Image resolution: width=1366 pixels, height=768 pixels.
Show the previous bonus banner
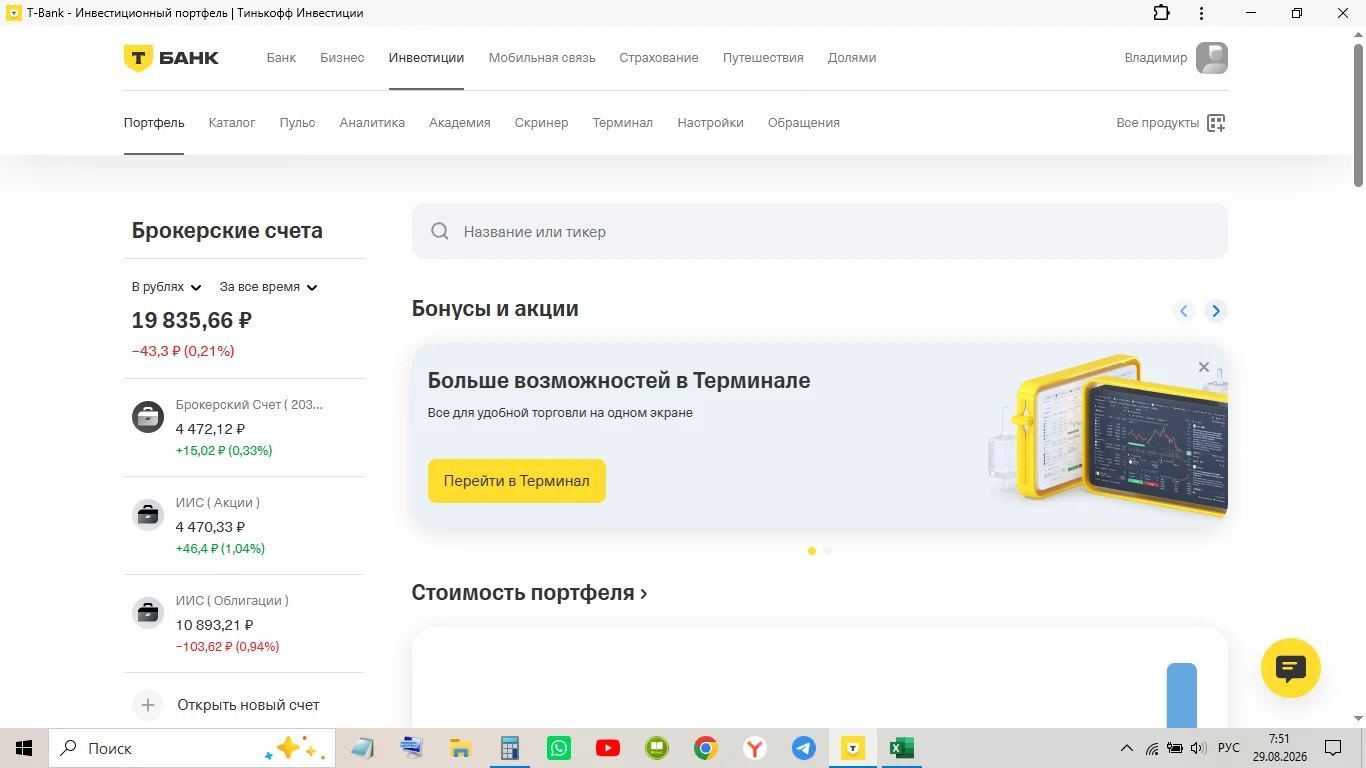[1184, 311]
